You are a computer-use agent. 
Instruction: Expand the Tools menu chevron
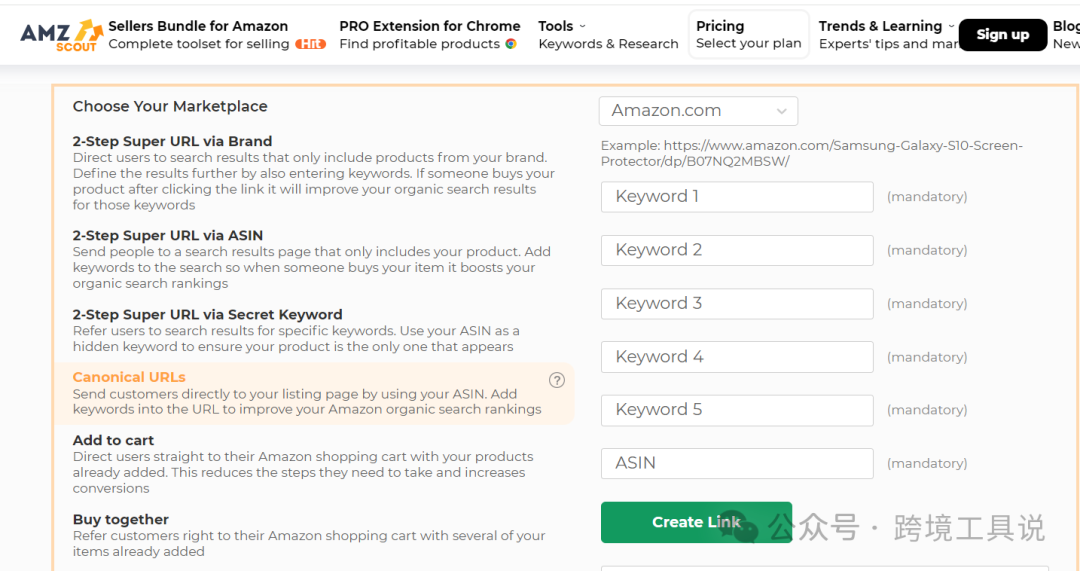[582, 26]
